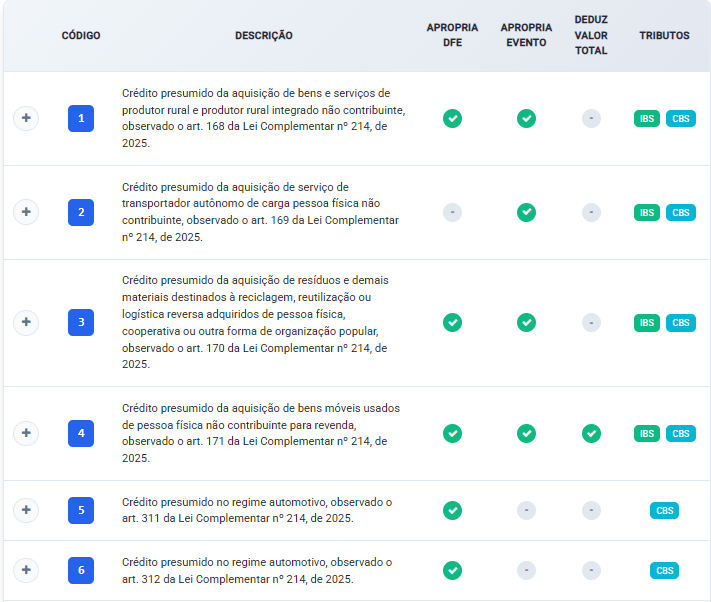
Task: Click the green IBS tag in row 3
Action: coord(647,323)
